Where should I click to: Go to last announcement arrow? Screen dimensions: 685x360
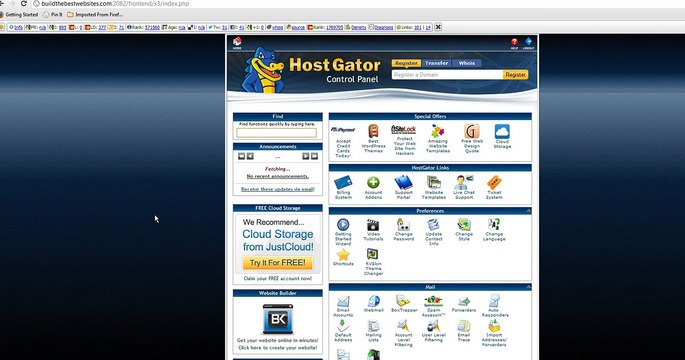[314, 156]
